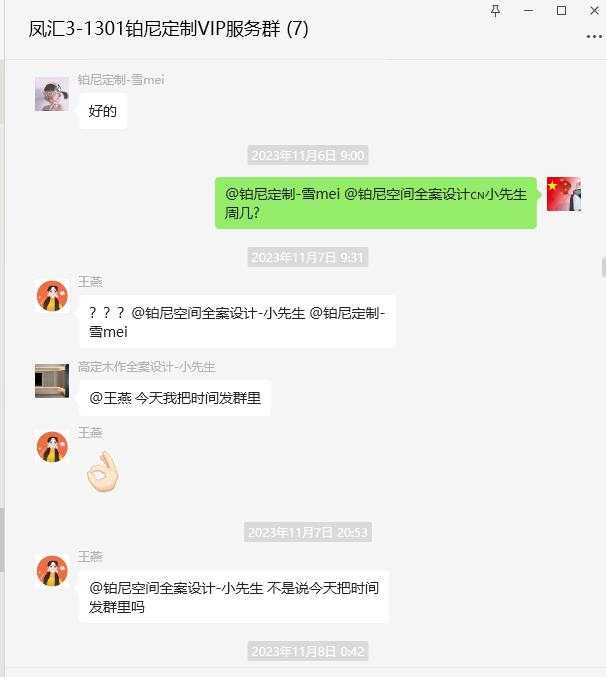Open 铂尼定制-雪mei's avatar profile
The image size is (606, 677).
(52, 94)
